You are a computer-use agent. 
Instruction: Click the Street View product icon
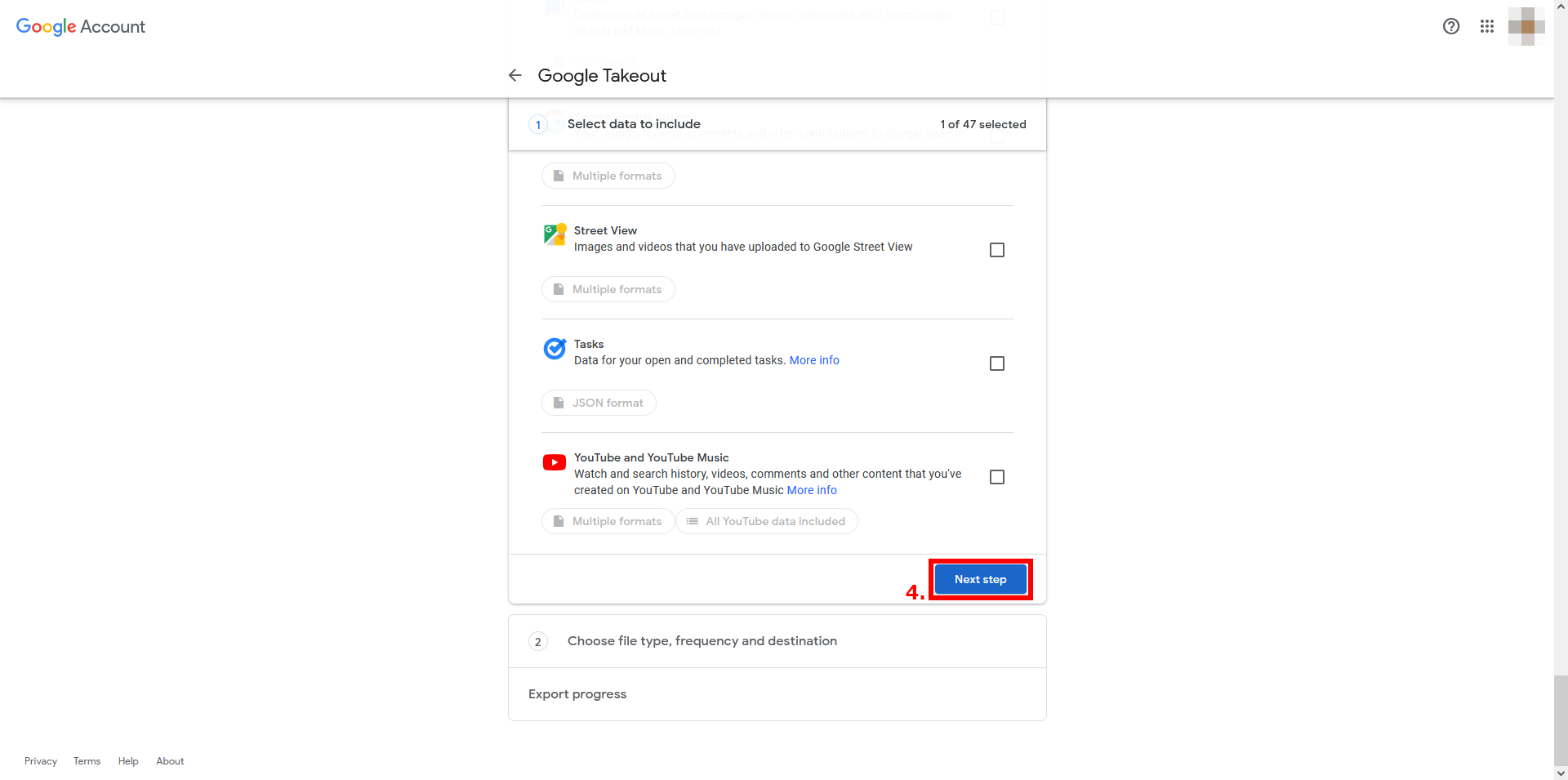tap(555, 234)
